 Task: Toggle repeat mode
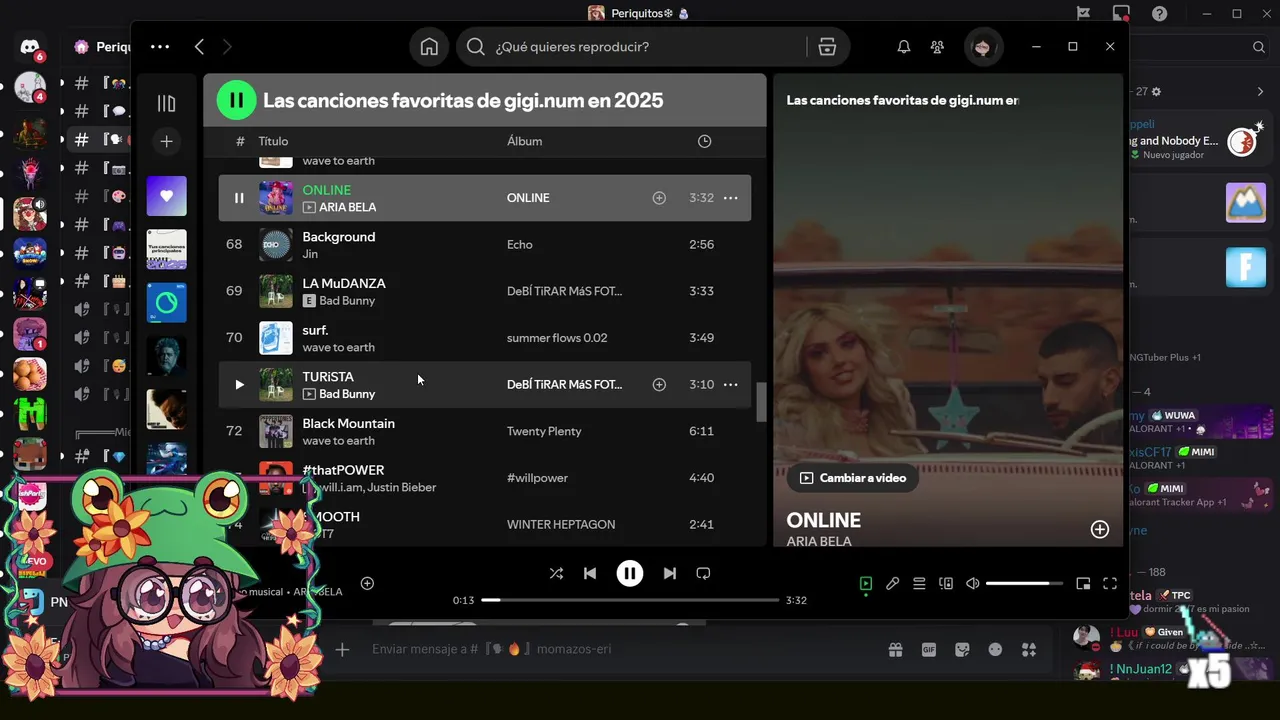click(x=703, y=573)
